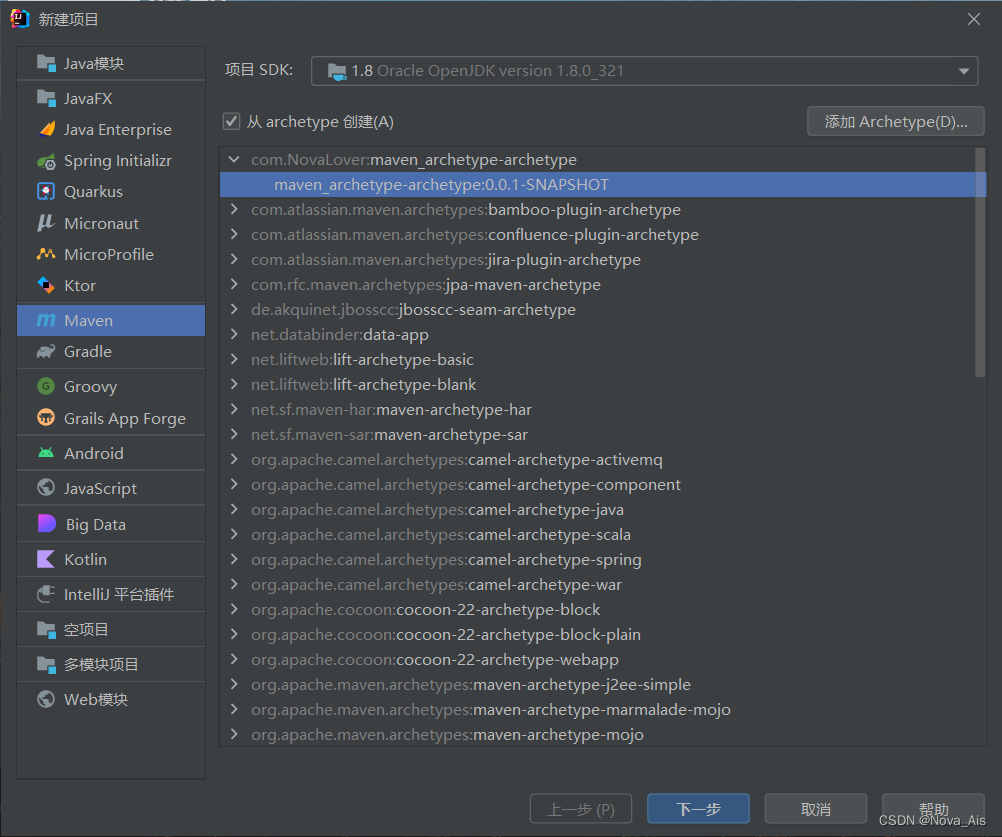Image resolution: width=1002 pixels, height=837 pixels.
Task: Click the 上一步 (P) button
Action: [x=581, y=809]
